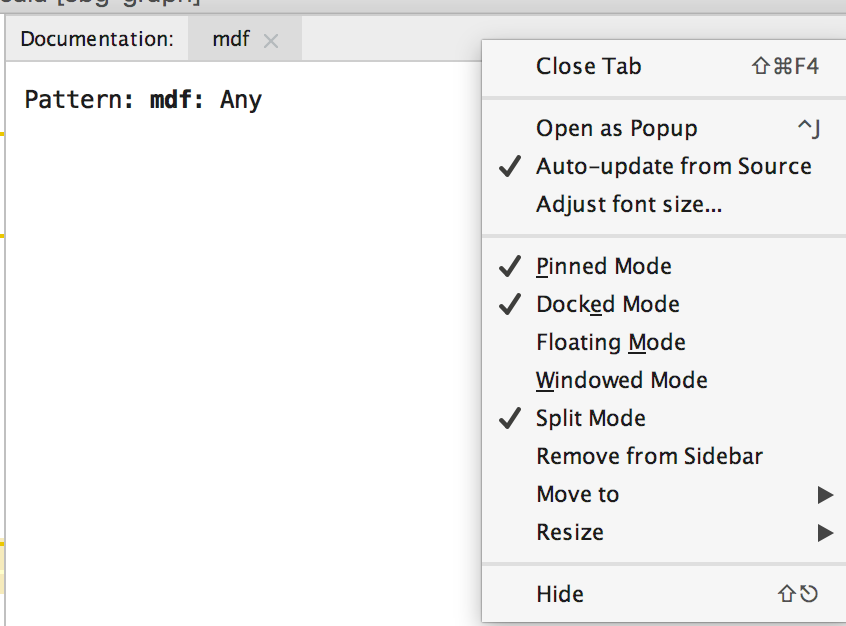
Task: Toggle Auto-update from Source
Action: click(x=673, y=167)
